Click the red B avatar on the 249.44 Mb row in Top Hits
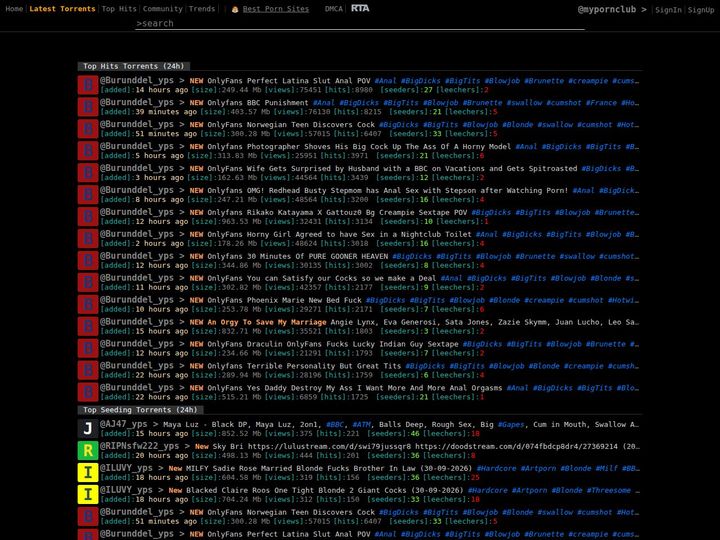The height and width of the screenshot is (540, 720). (x=88, y=85)
